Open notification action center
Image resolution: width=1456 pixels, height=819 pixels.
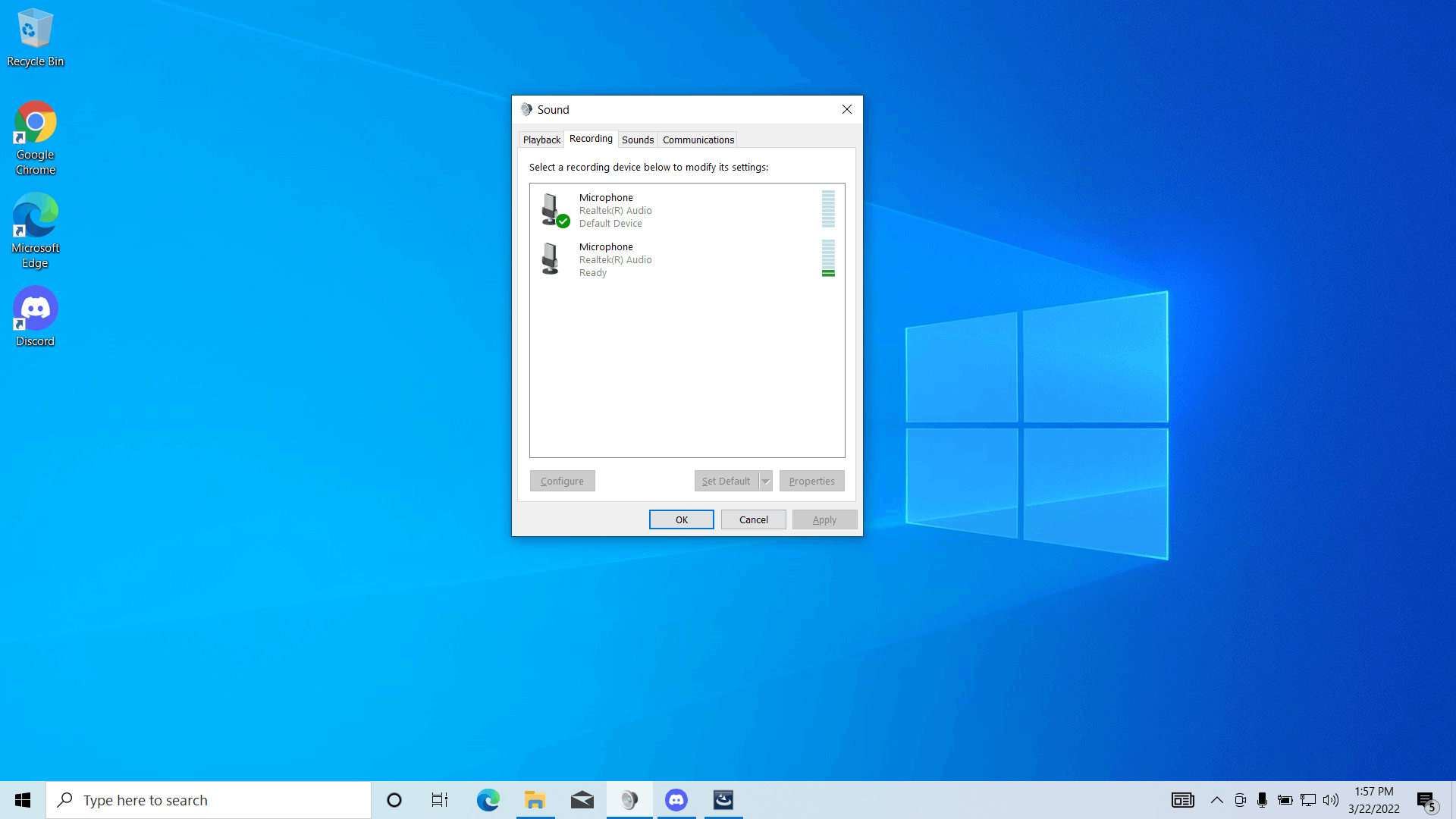point(1426,800)
